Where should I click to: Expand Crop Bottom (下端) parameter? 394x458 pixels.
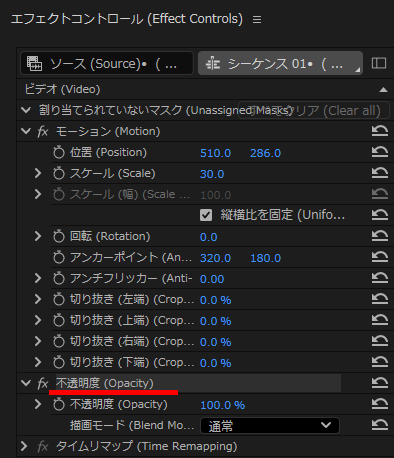point(38,362)
